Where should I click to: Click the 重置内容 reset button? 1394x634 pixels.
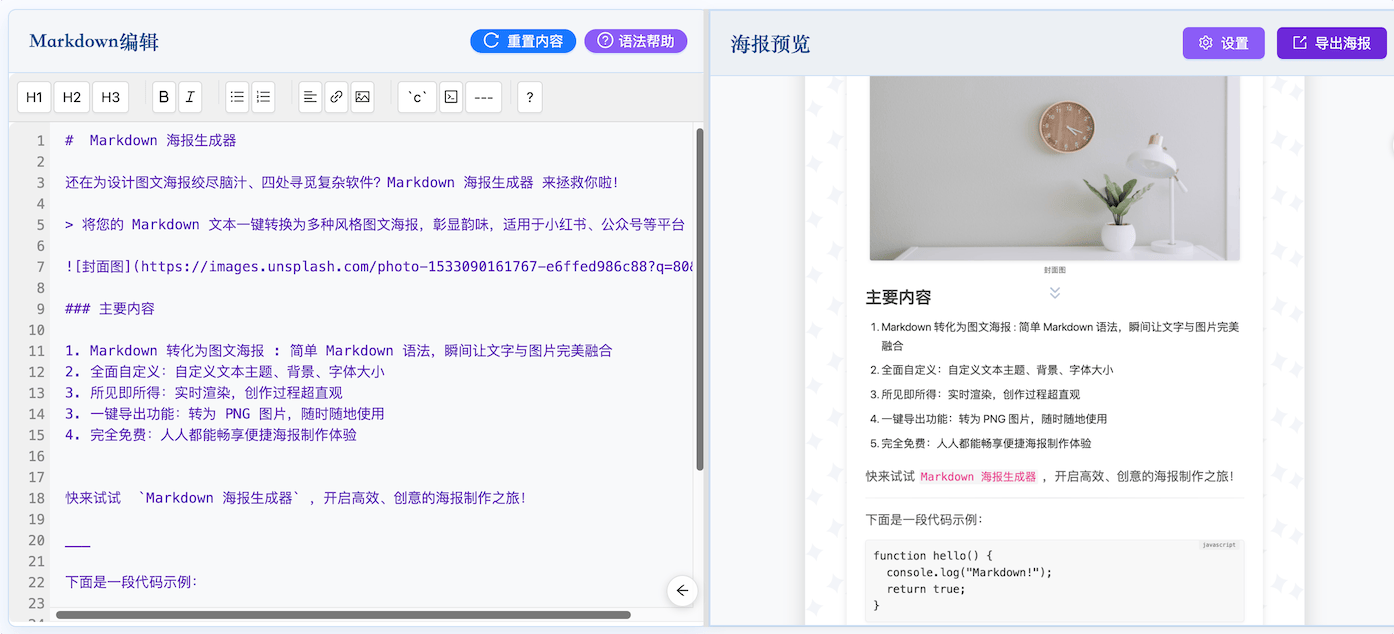pyautogui.click(x=523, y=41)
